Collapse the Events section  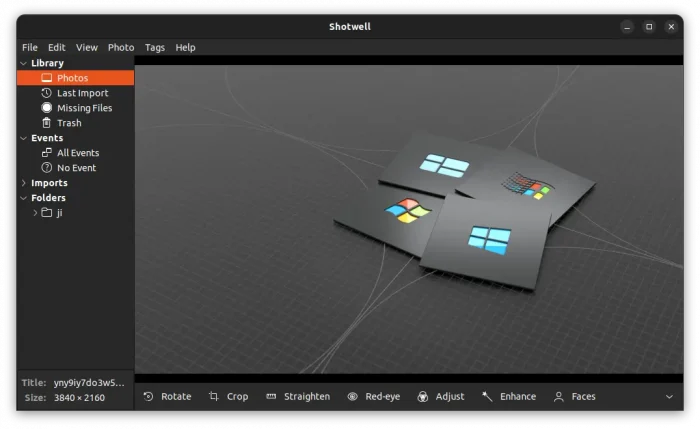coord(24,138)
